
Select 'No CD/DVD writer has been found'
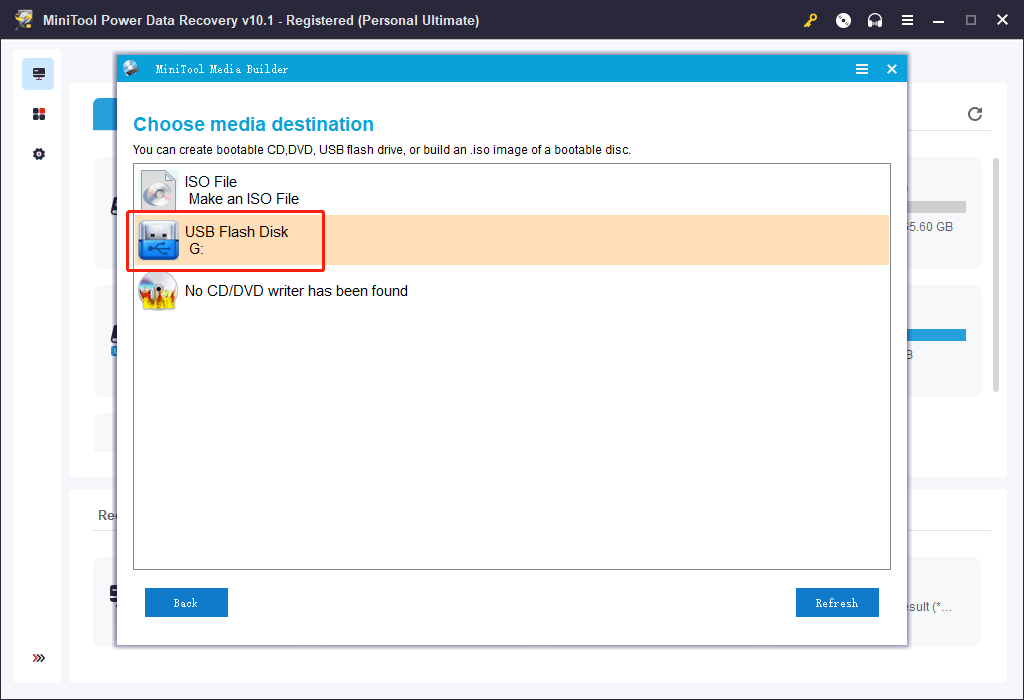pyautogui.click(x=296, y=291)
